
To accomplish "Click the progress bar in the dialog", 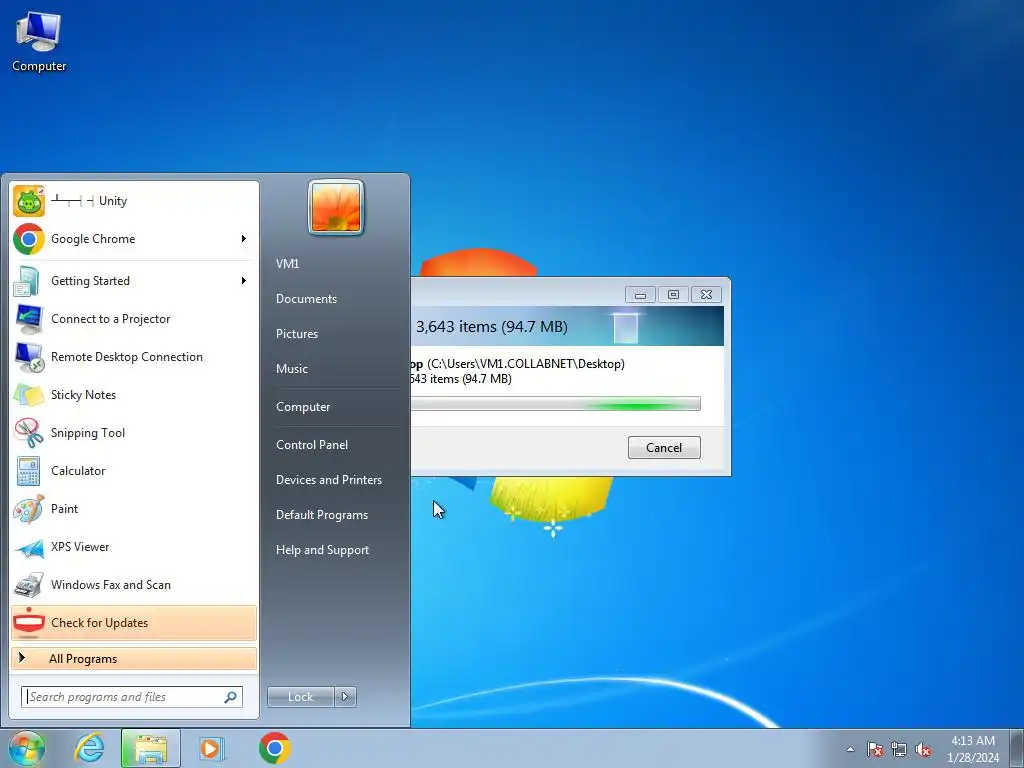I will [x=556, y=404].
